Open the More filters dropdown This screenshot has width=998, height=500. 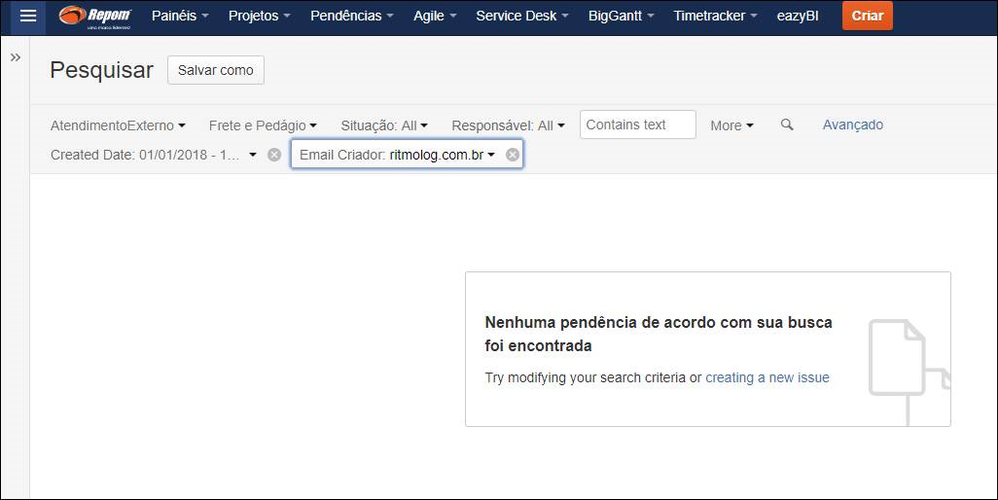[732, 125]
